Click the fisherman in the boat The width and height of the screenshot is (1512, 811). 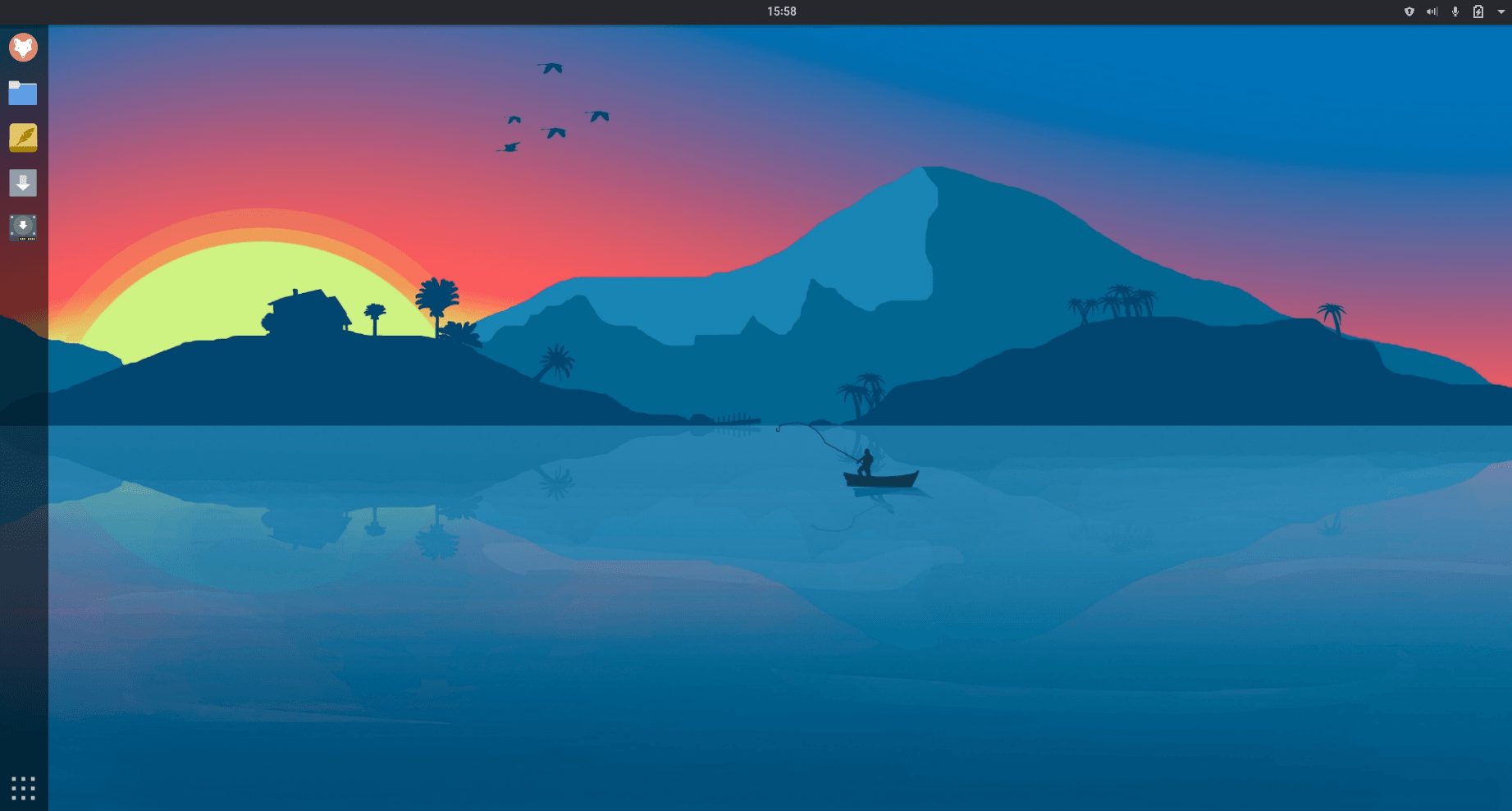point(866,463)
